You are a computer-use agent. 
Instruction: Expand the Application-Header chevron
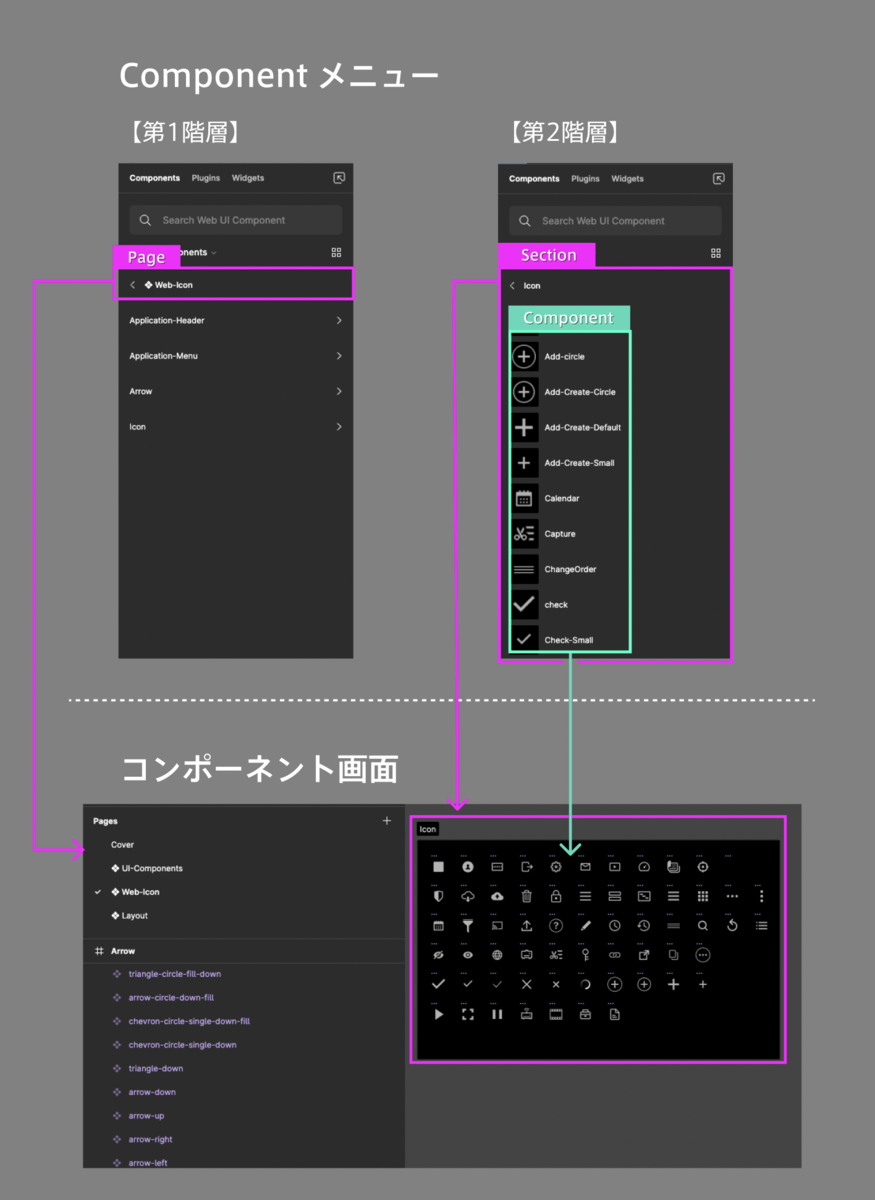click(x=339, y=321)
